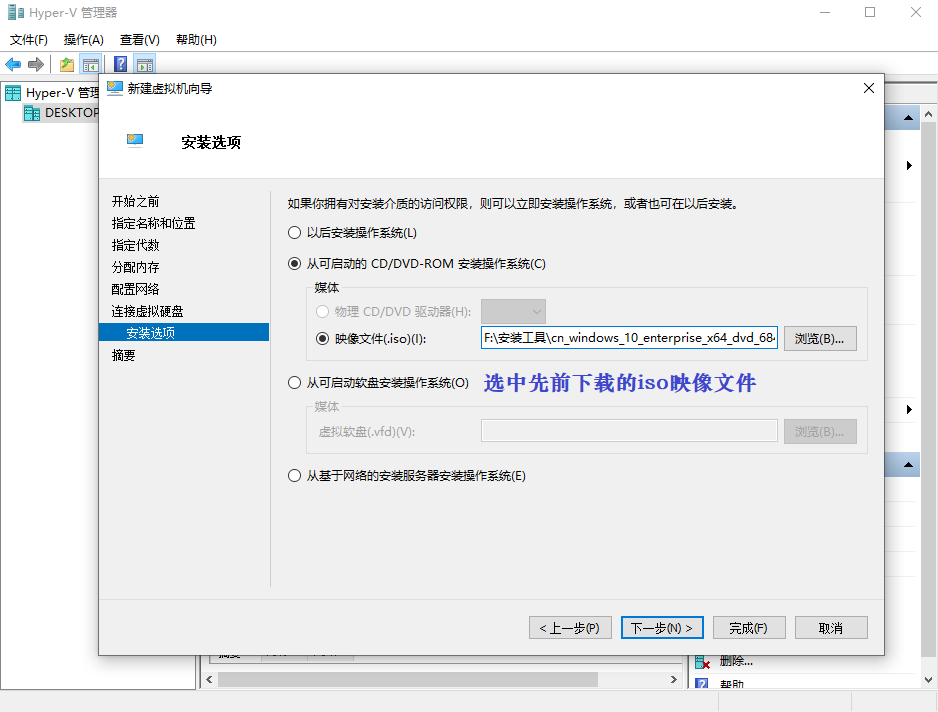The image size is (938, 712).
Task: Click the 删除... delete action link
Action: pos(736,661)
